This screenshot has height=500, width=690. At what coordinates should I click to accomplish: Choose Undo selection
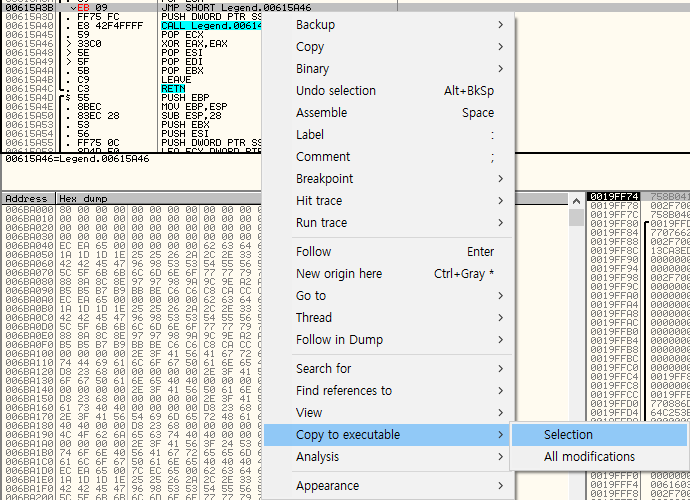pos(388,91)
